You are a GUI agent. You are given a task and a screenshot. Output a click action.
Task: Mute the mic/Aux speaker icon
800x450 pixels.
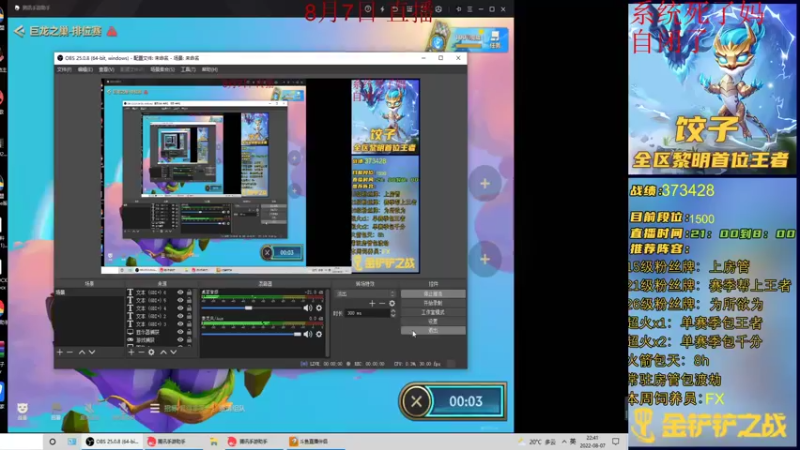tap(308, 334)
